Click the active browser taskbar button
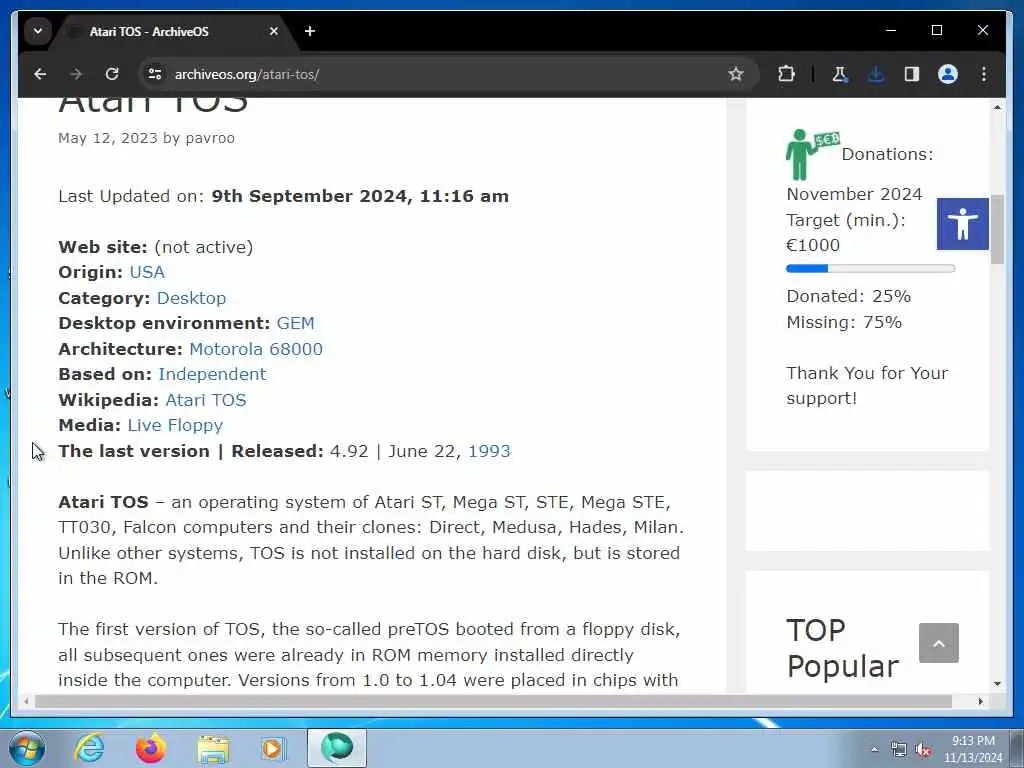 point(337,748)
